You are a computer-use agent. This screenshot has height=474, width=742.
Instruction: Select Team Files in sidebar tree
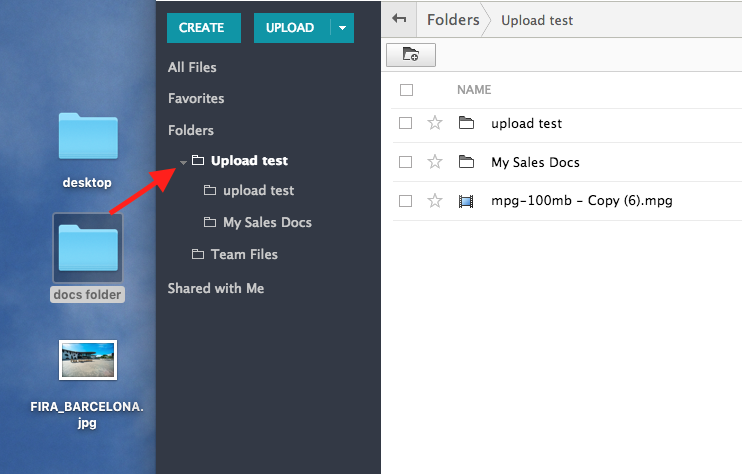point(244,254)
